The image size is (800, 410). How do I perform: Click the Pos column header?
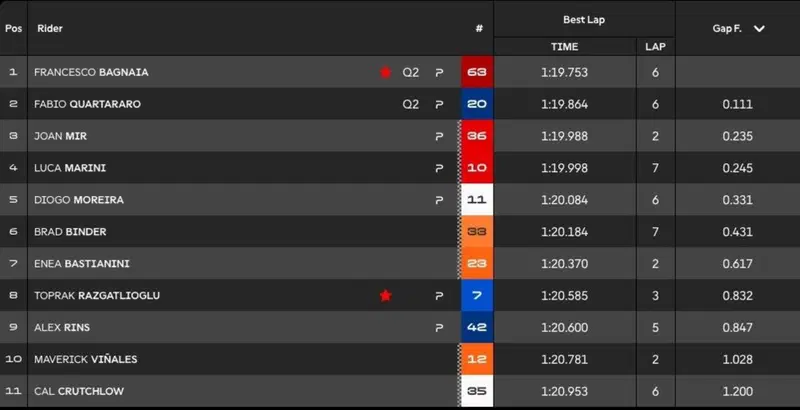point(13,29)
